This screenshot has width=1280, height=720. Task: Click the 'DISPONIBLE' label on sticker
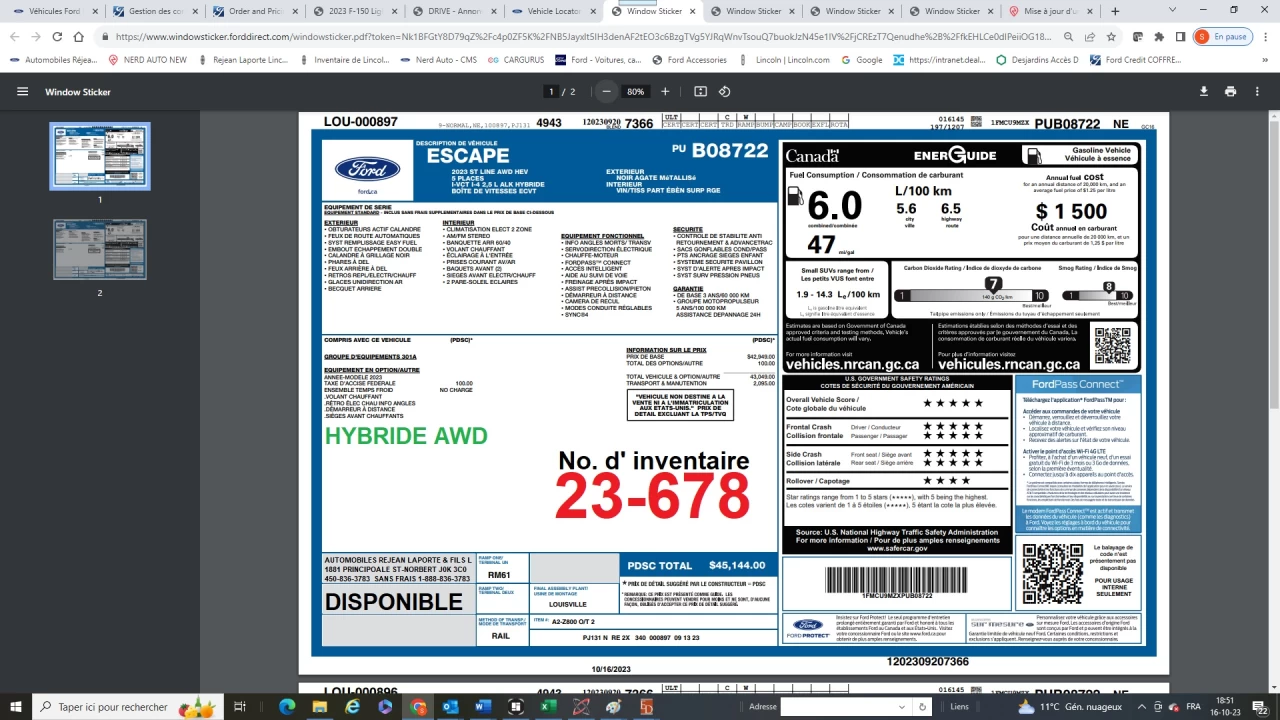pyautogui.click(x=394, y=602)
